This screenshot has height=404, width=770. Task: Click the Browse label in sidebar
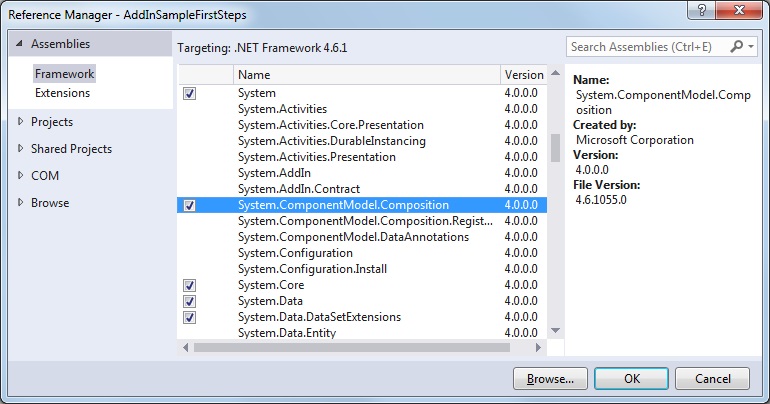point(50,203)
